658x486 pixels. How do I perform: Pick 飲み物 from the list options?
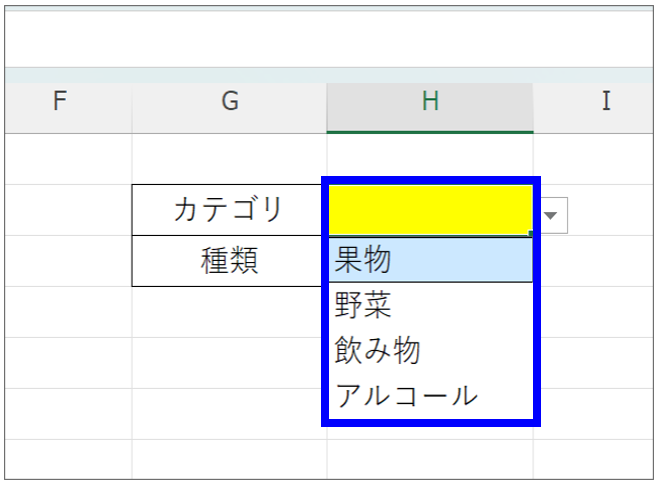[430, 350]
